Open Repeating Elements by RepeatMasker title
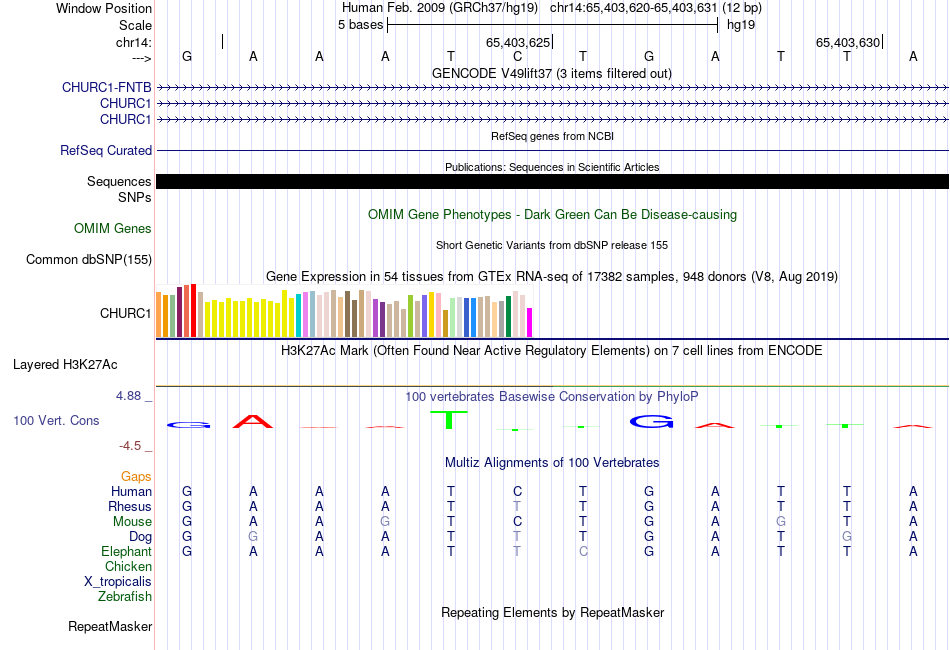Screen dimensions: 950x650 click(x=552, y=612)
